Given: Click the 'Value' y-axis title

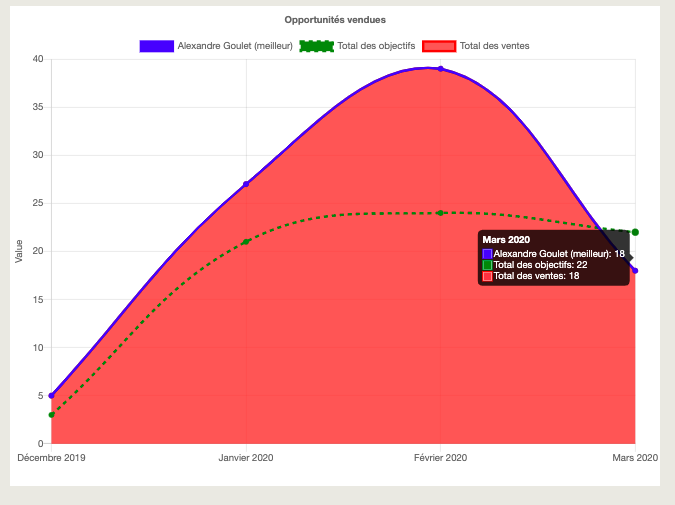Looking at the screenshot, I should click(x=19, y=251).
